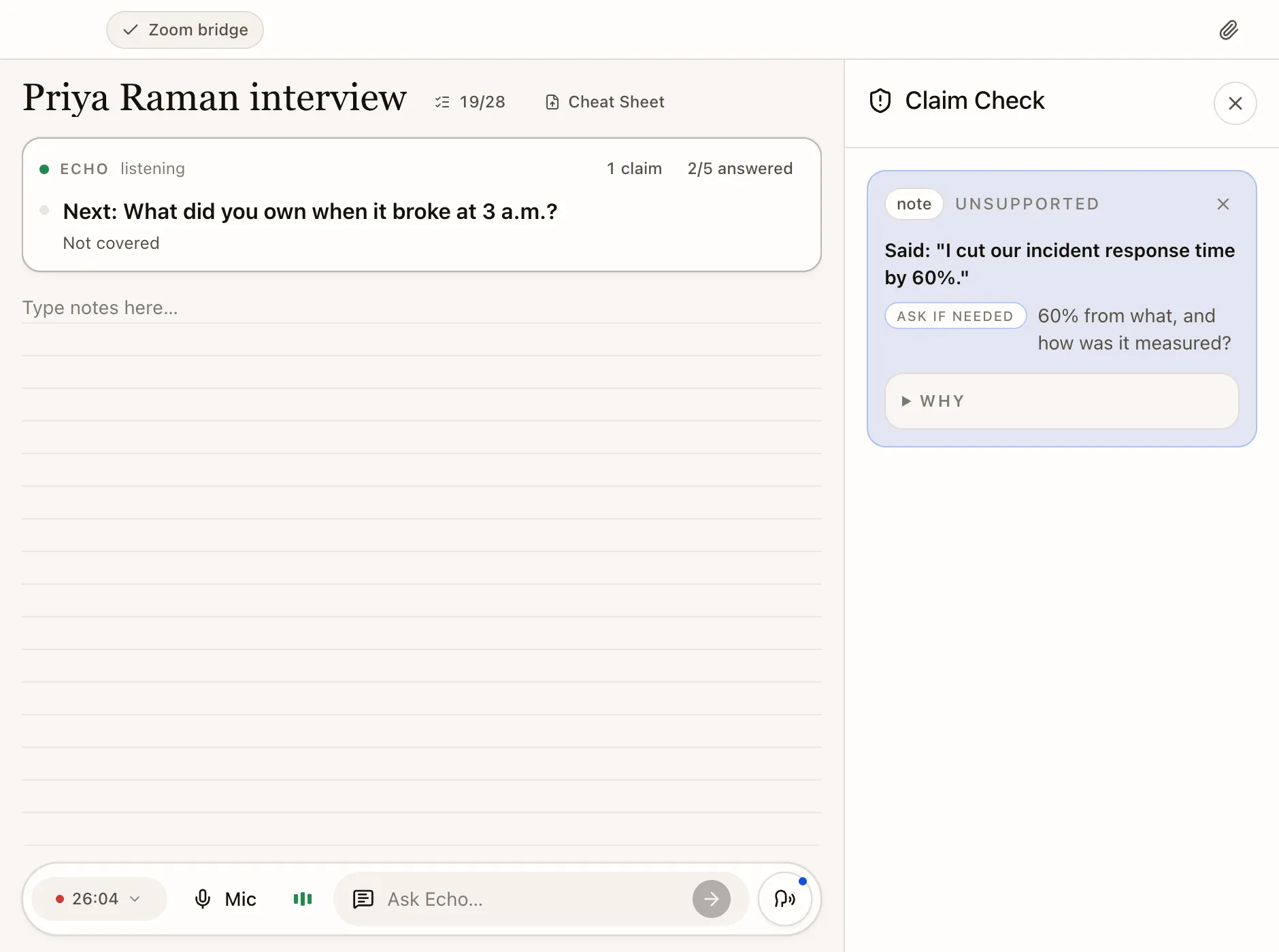This screenshot has height=952, width=1279.
Task: Click the '60% from what' follow-up question
Action: pos(1134,330)
